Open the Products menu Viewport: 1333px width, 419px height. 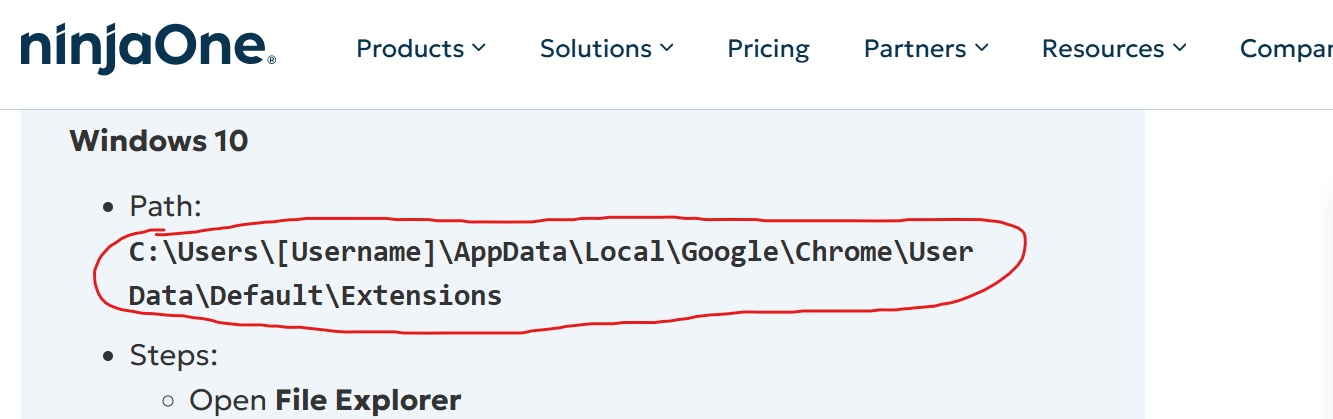[x=421, y=48]
